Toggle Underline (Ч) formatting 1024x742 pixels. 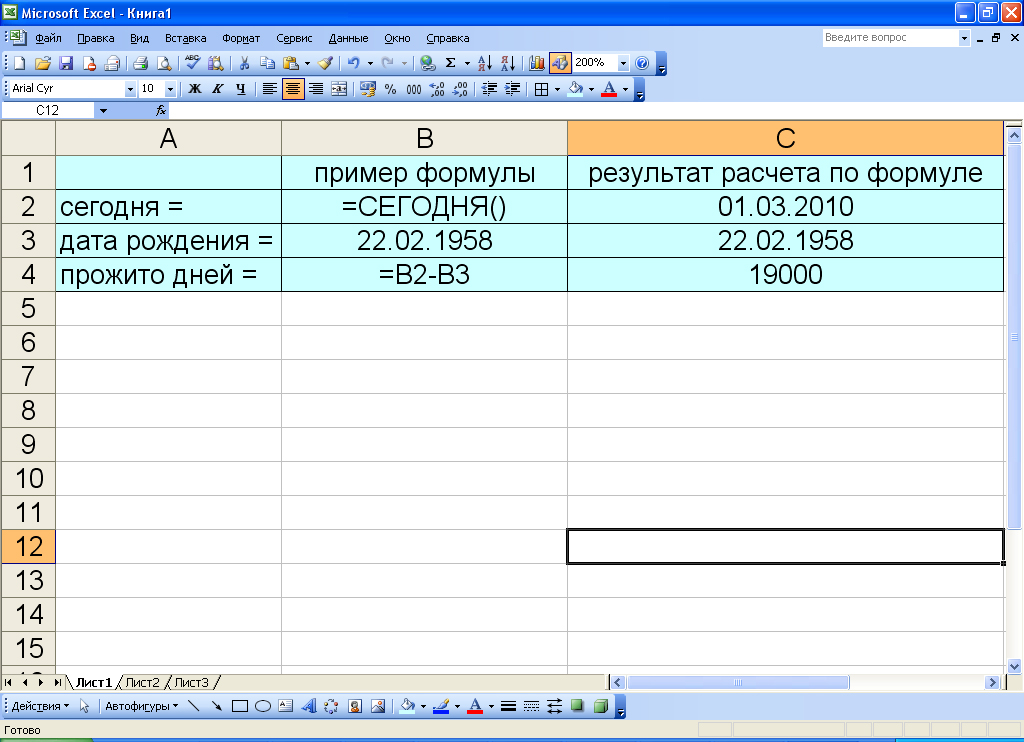pyautogui.click(x=240, y=89)
